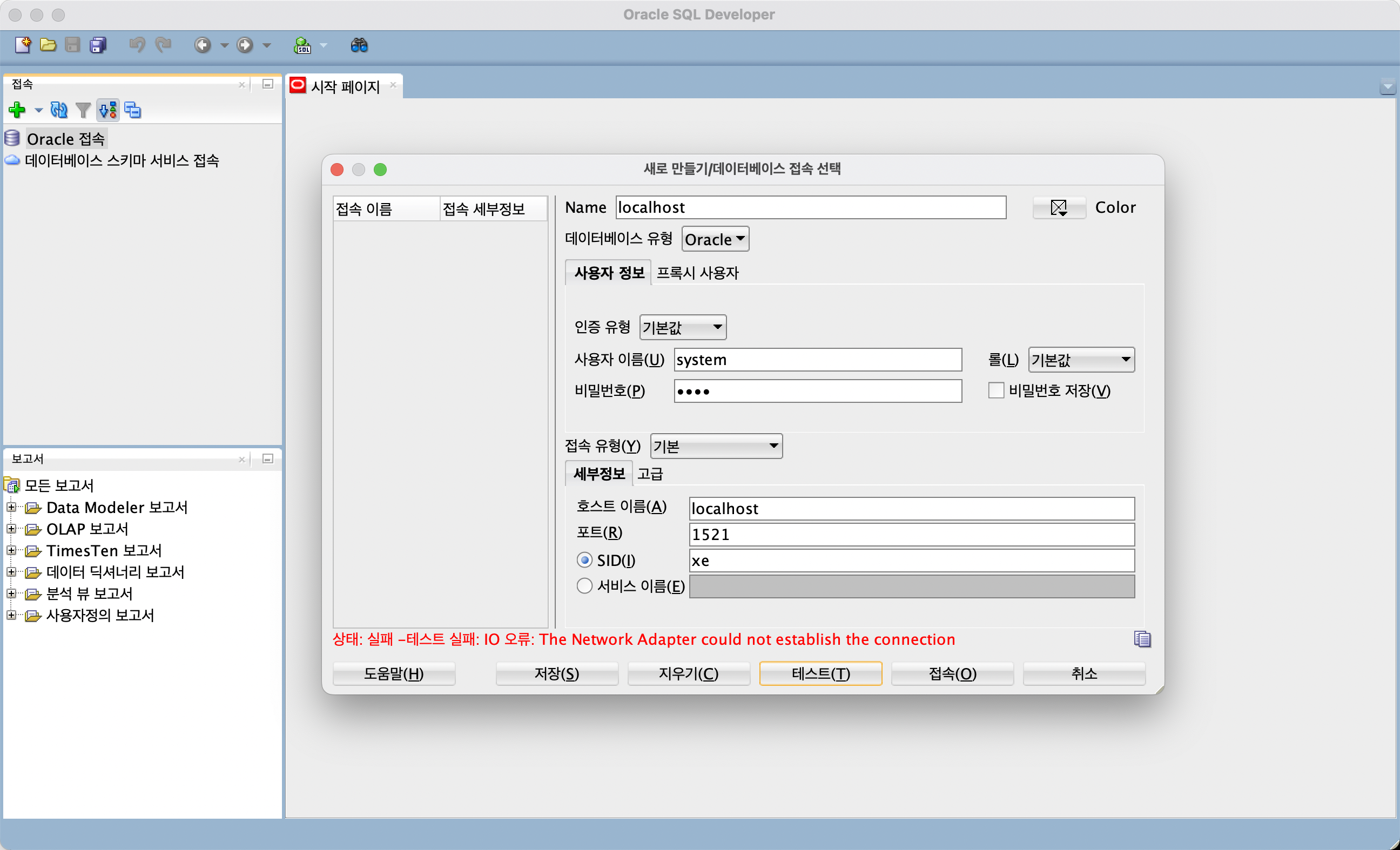Click the Schema Browser icon in 접속 panel
Viewport: 1400px width, 850px height.
point(108,110)
